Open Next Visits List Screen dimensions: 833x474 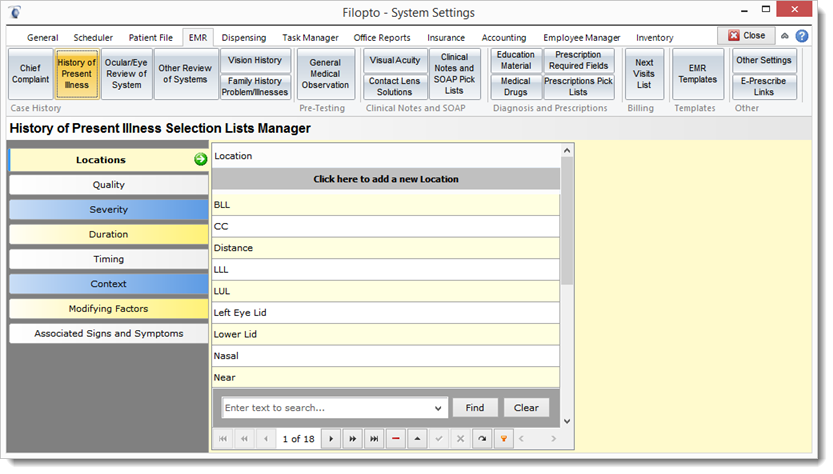[644, 74]
